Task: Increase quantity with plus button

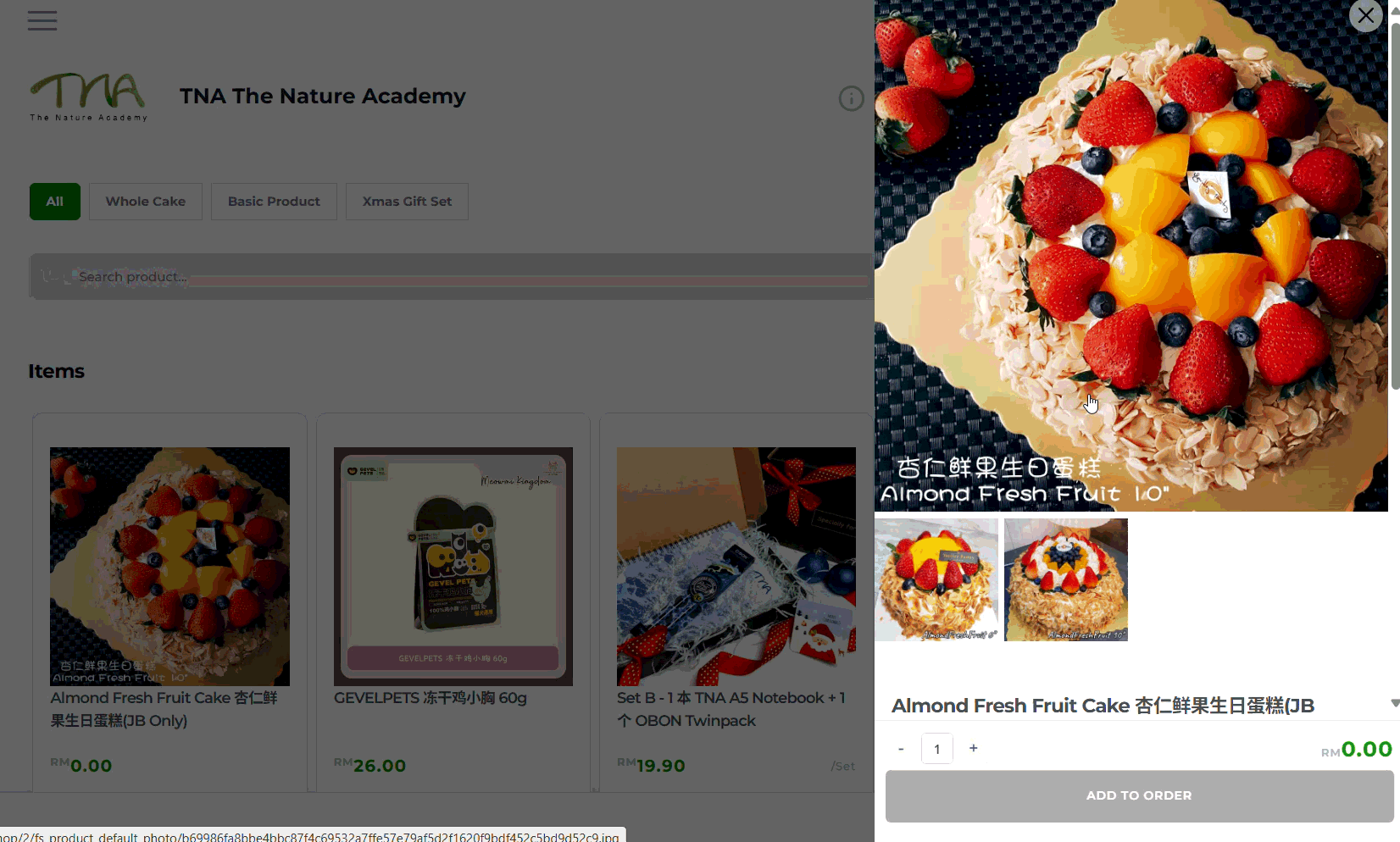Action: pyautogui.click(x=974, y=748)
